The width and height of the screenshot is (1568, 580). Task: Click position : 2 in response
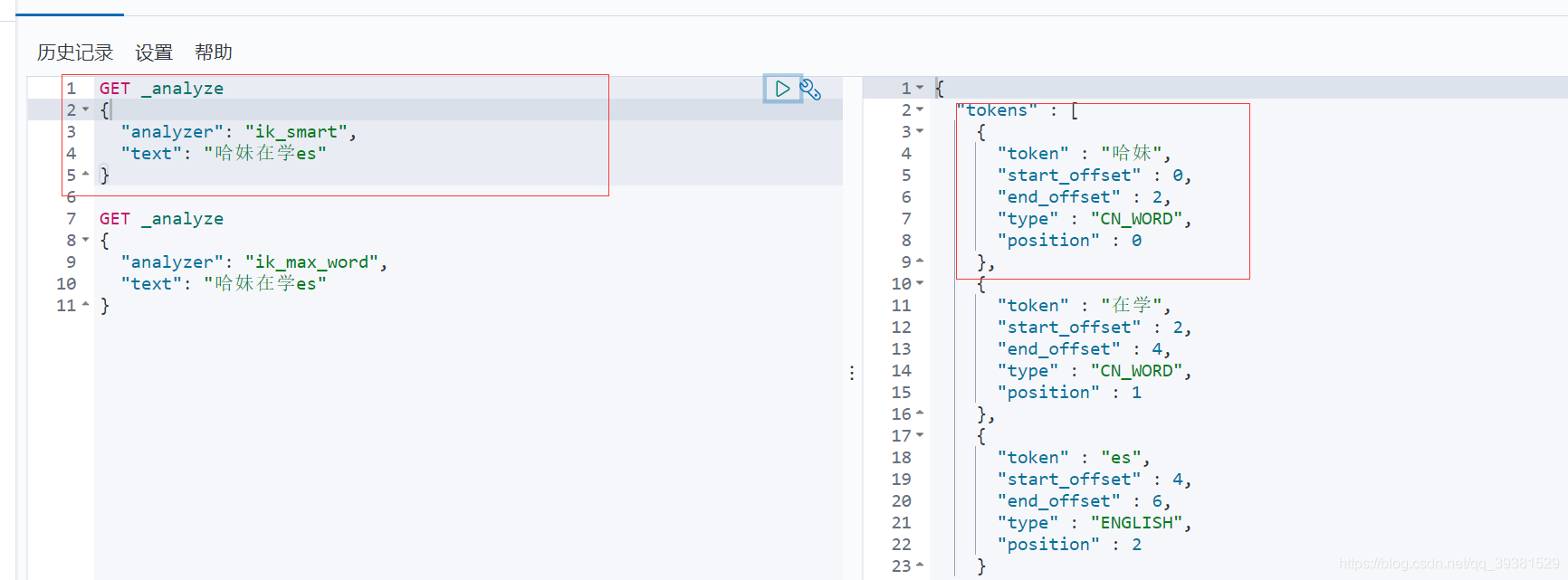[1069, 545]
